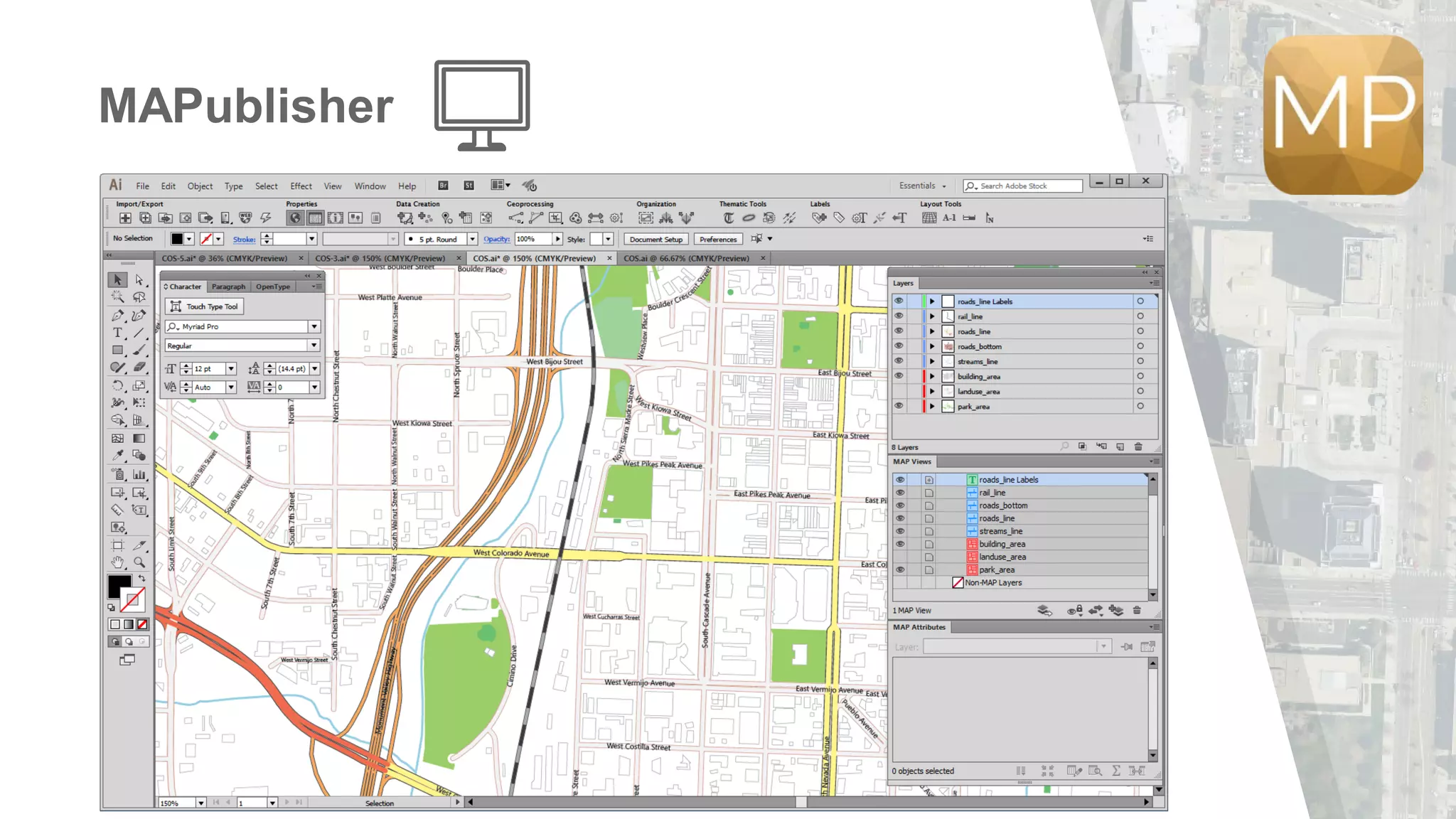This screenshot has height=819, width=1456.
Task: Select the Type tool in toolbox
Action: point(117,333)
